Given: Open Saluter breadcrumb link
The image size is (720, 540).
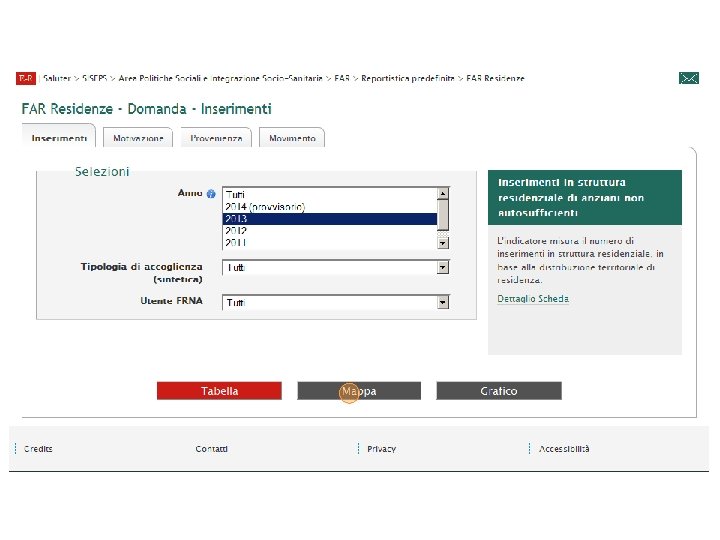Looking at the screenshot, I should point(57,79).
